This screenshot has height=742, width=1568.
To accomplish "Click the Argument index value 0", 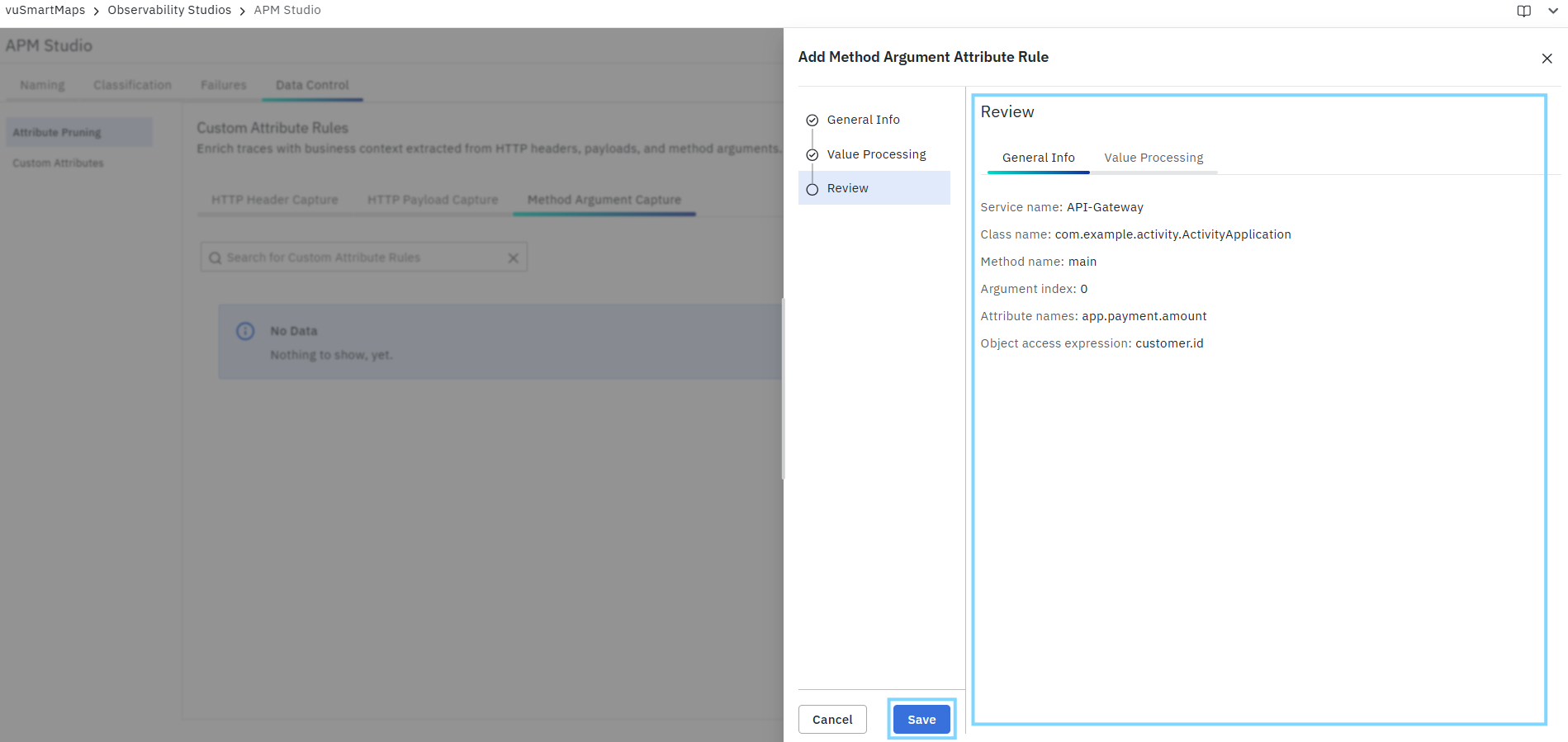I will coord(1084,289).
